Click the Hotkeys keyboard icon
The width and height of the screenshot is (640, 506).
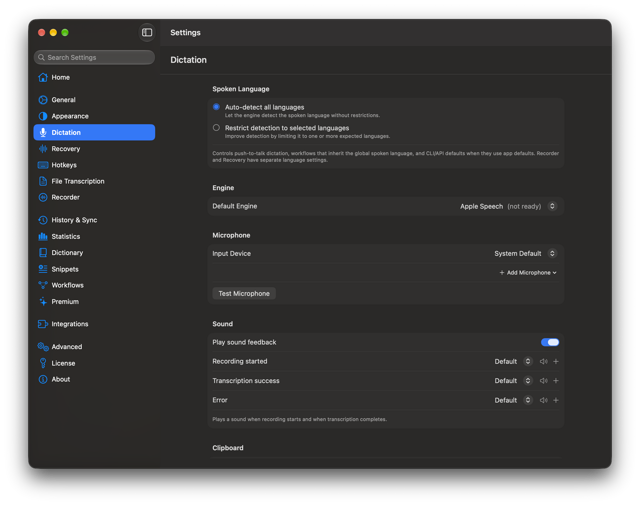click(43, 165)
